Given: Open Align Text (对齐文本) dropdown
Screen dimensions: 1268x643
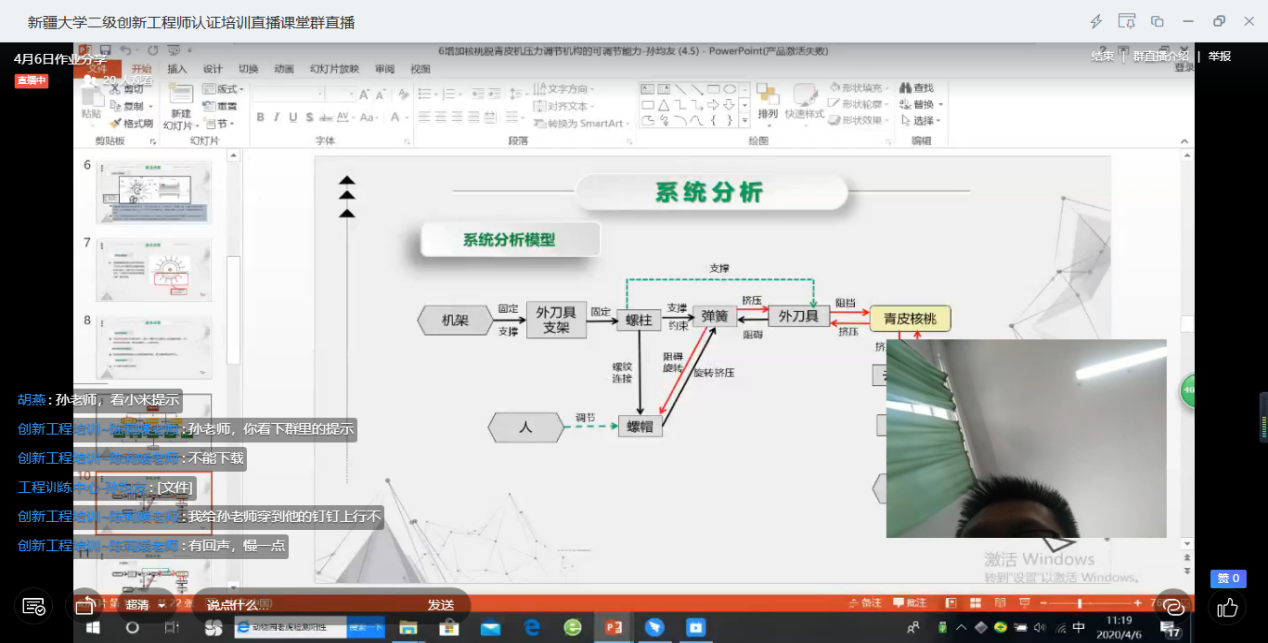Looking at the screenshot, I should [565, 106].
